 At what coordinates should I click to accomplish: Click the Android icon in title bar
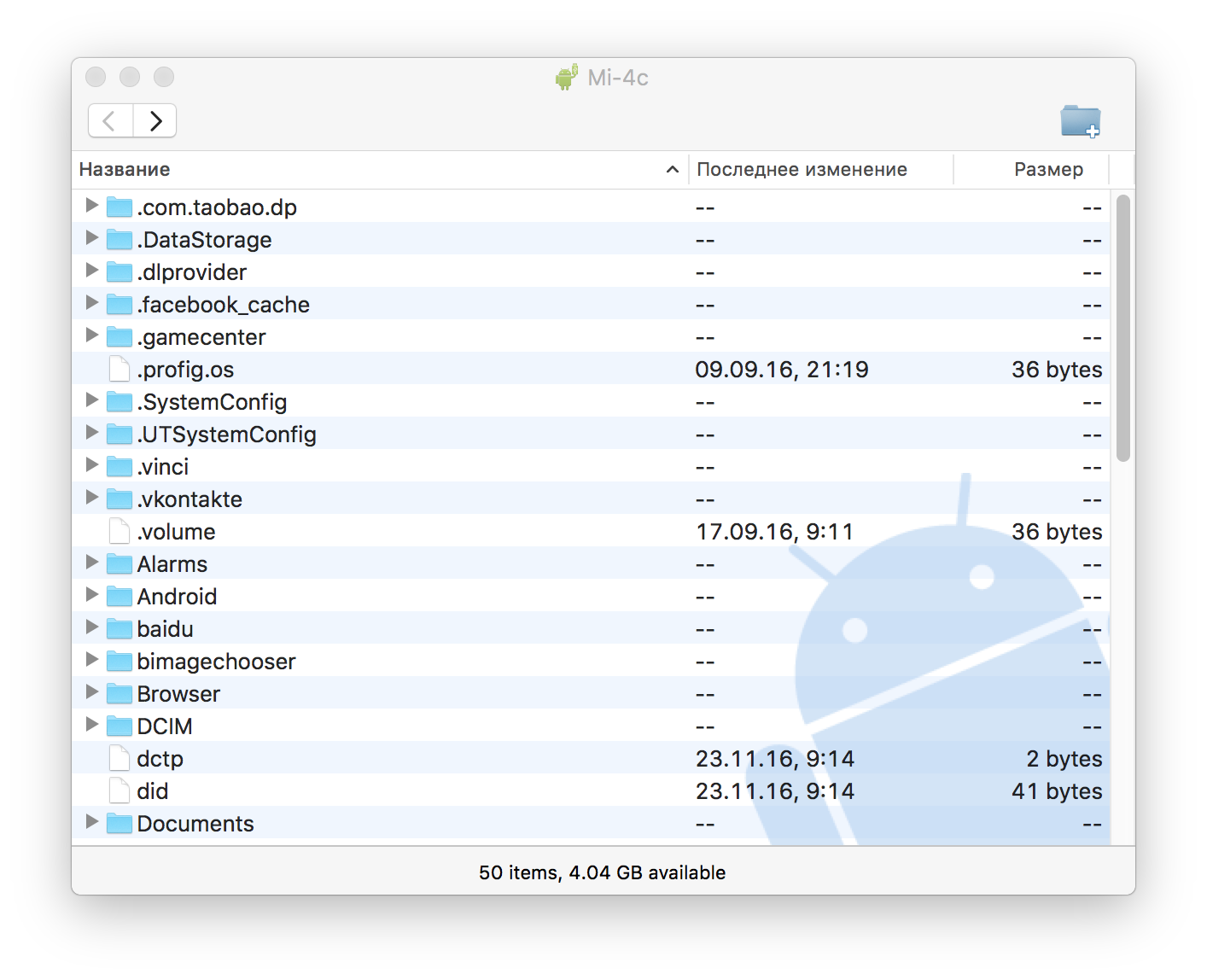pos(567,77)
